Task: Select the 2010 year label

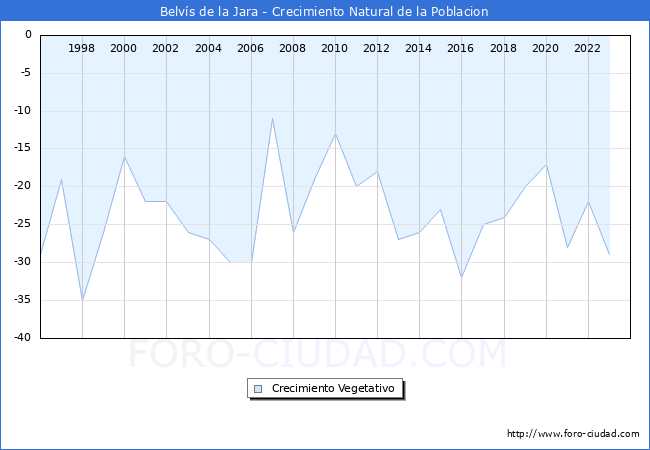Action: pos(334,48)
